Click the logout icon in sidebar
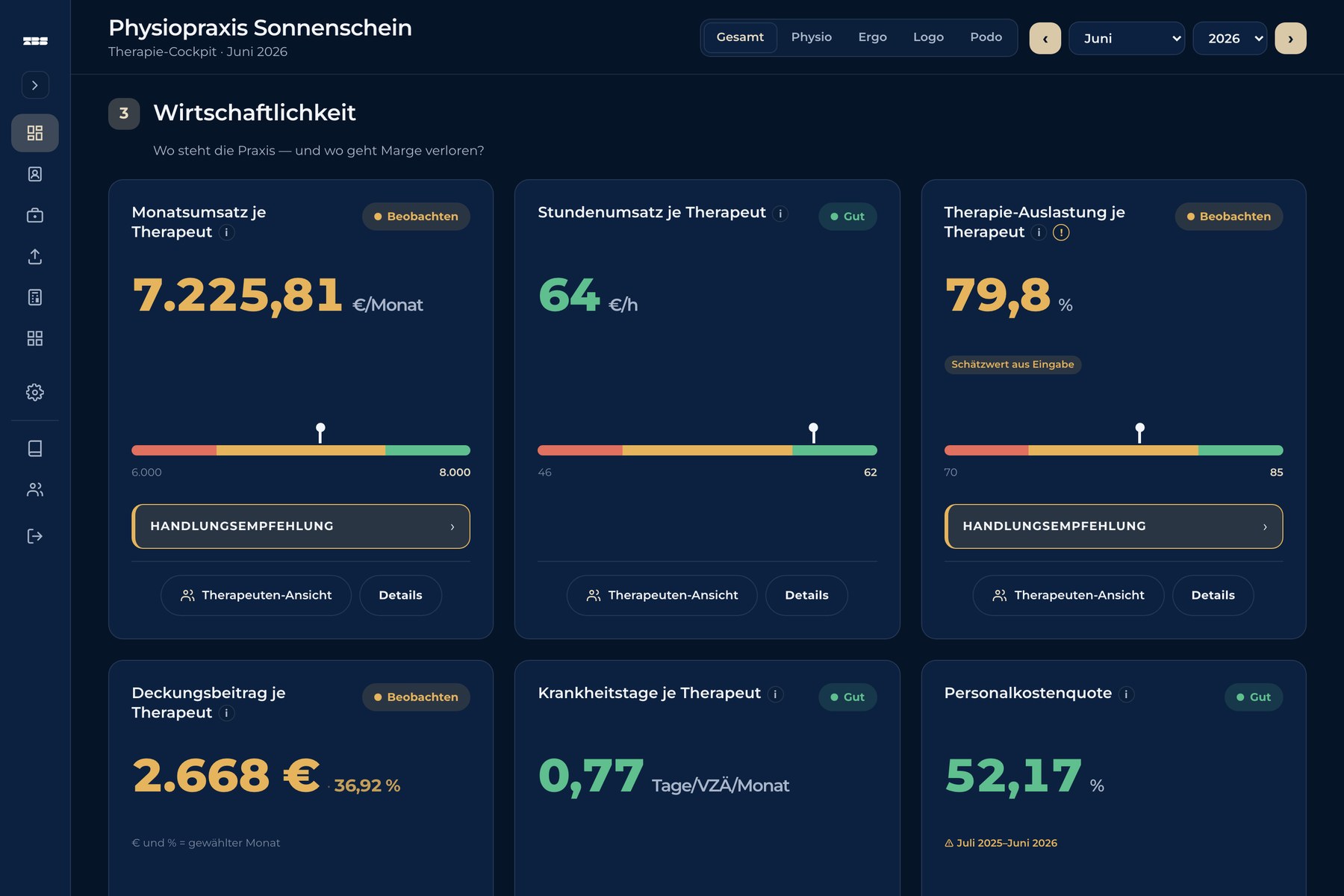This screenshot has width=1344, height=896. [x=35, y=536]
